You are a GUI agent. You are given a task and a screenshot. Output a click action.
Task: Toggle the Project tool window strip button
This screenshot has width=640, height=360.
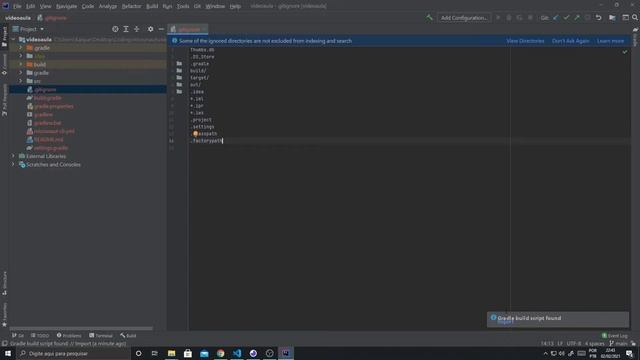[4, 37]
